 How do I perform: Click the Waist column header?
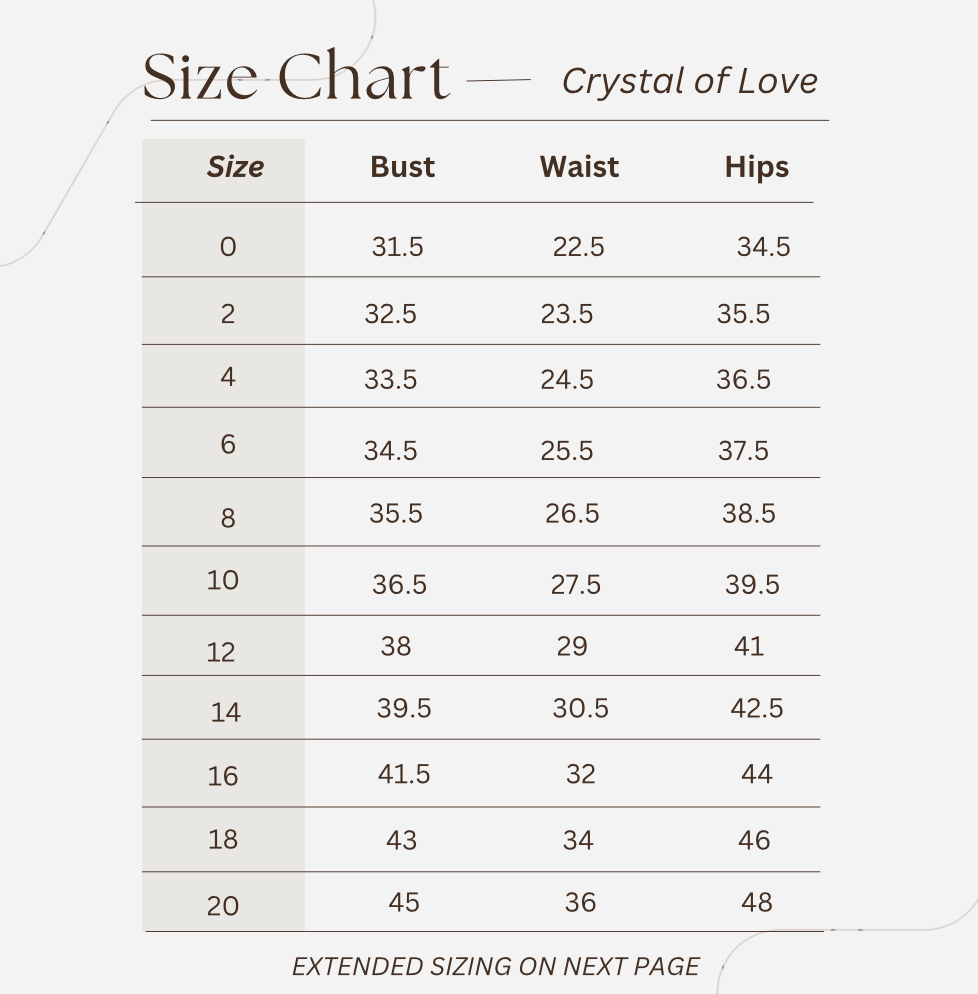click(579, 167)
